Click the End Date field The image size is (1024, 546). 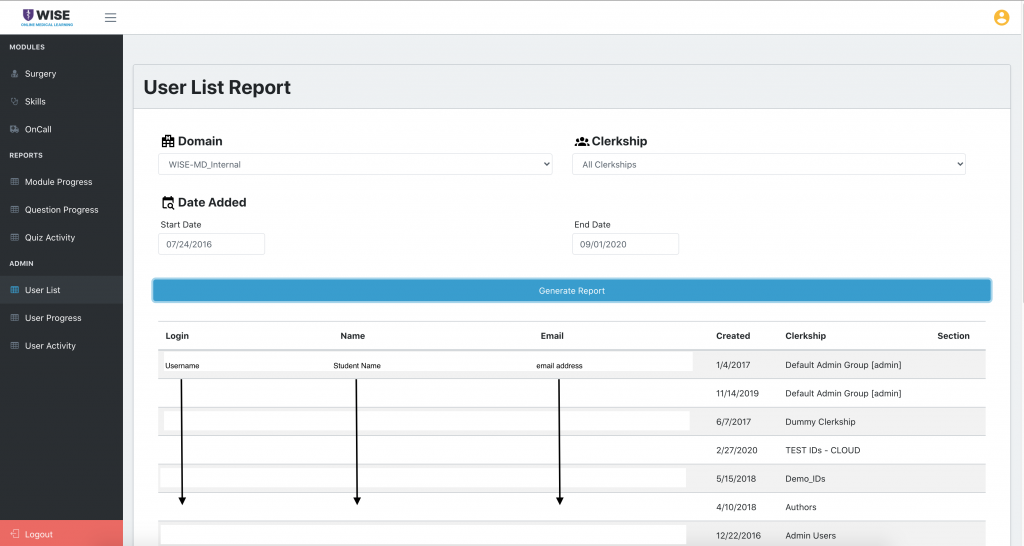(x=625, y=244)
